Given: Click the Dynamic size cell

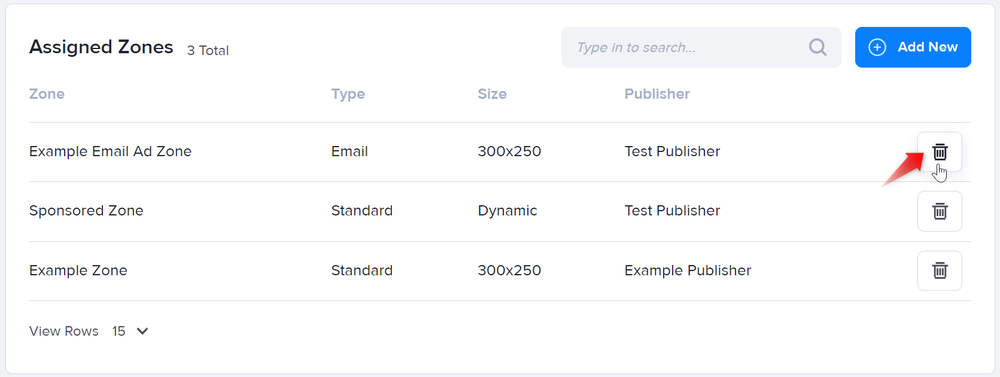Looking at the screenshot, I should (x=507, y=211).
